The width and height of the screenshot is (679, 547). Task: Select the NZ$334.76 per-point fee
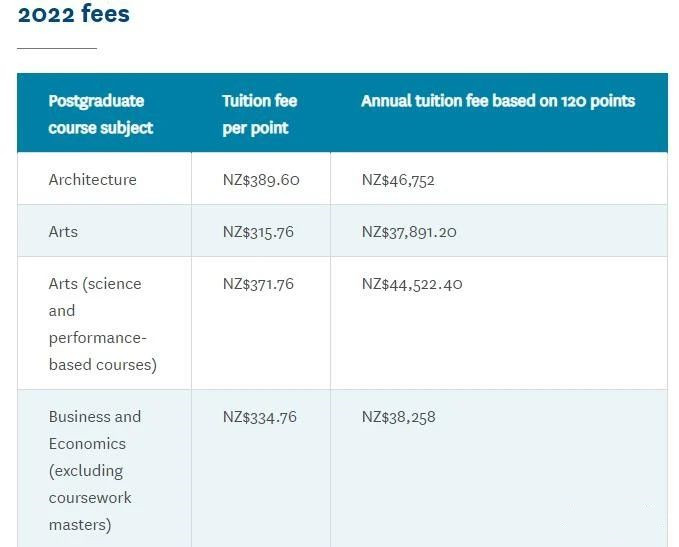(260, 417)
